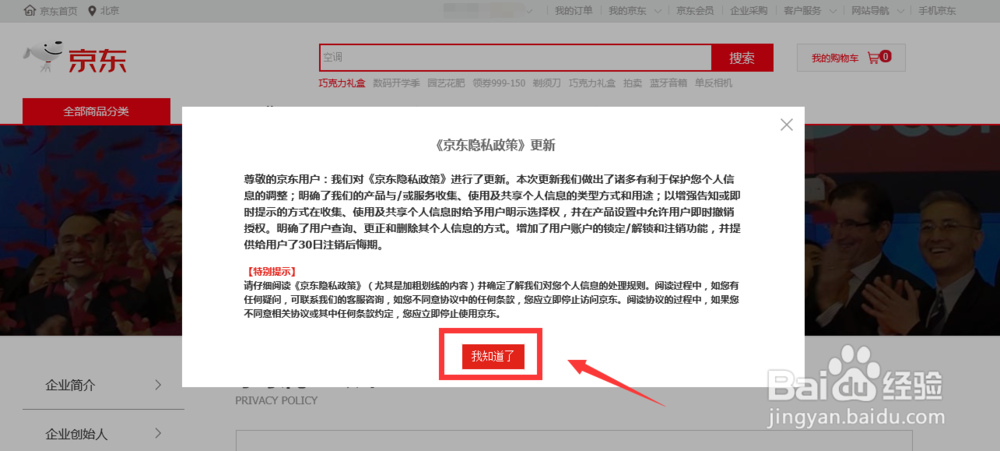1000x451 pixels.
Task: Expand the 企业创始人 sidebar item
Action: [103, 434]
